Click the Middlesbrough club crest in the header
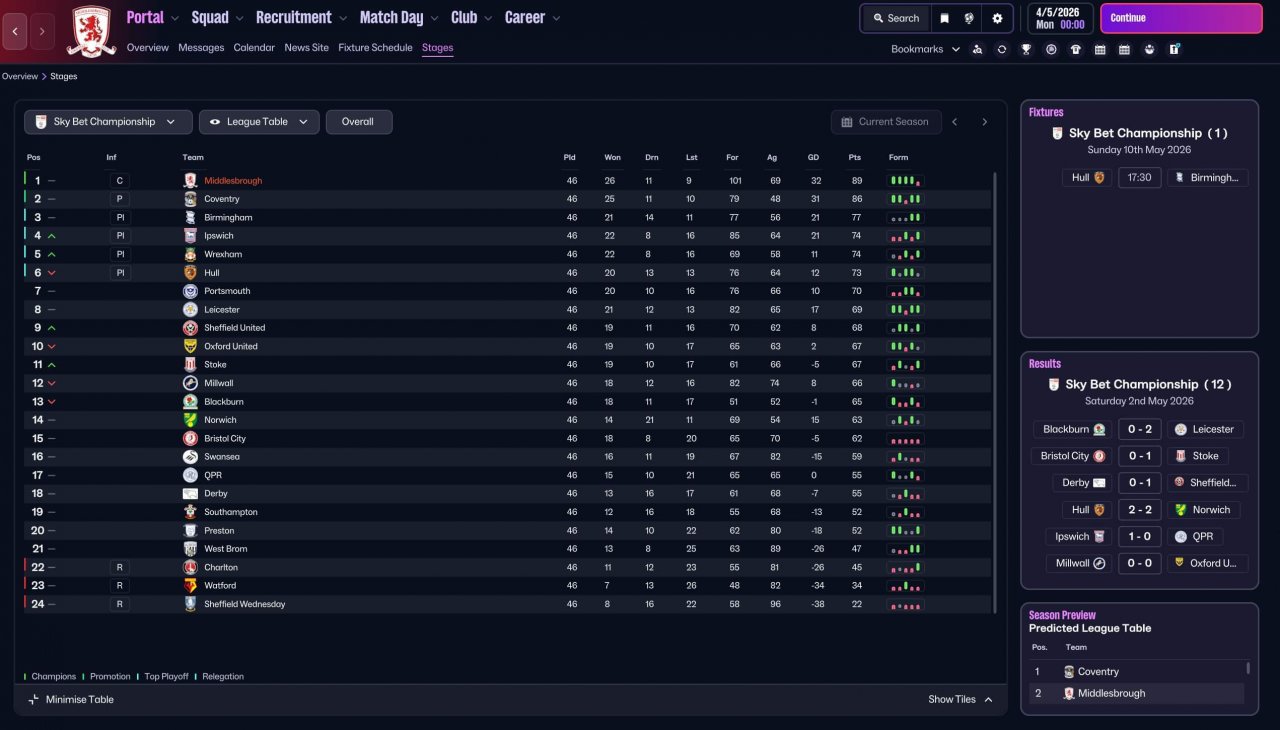The width and height of the screenshot is (1280, 730). [91, 31]
